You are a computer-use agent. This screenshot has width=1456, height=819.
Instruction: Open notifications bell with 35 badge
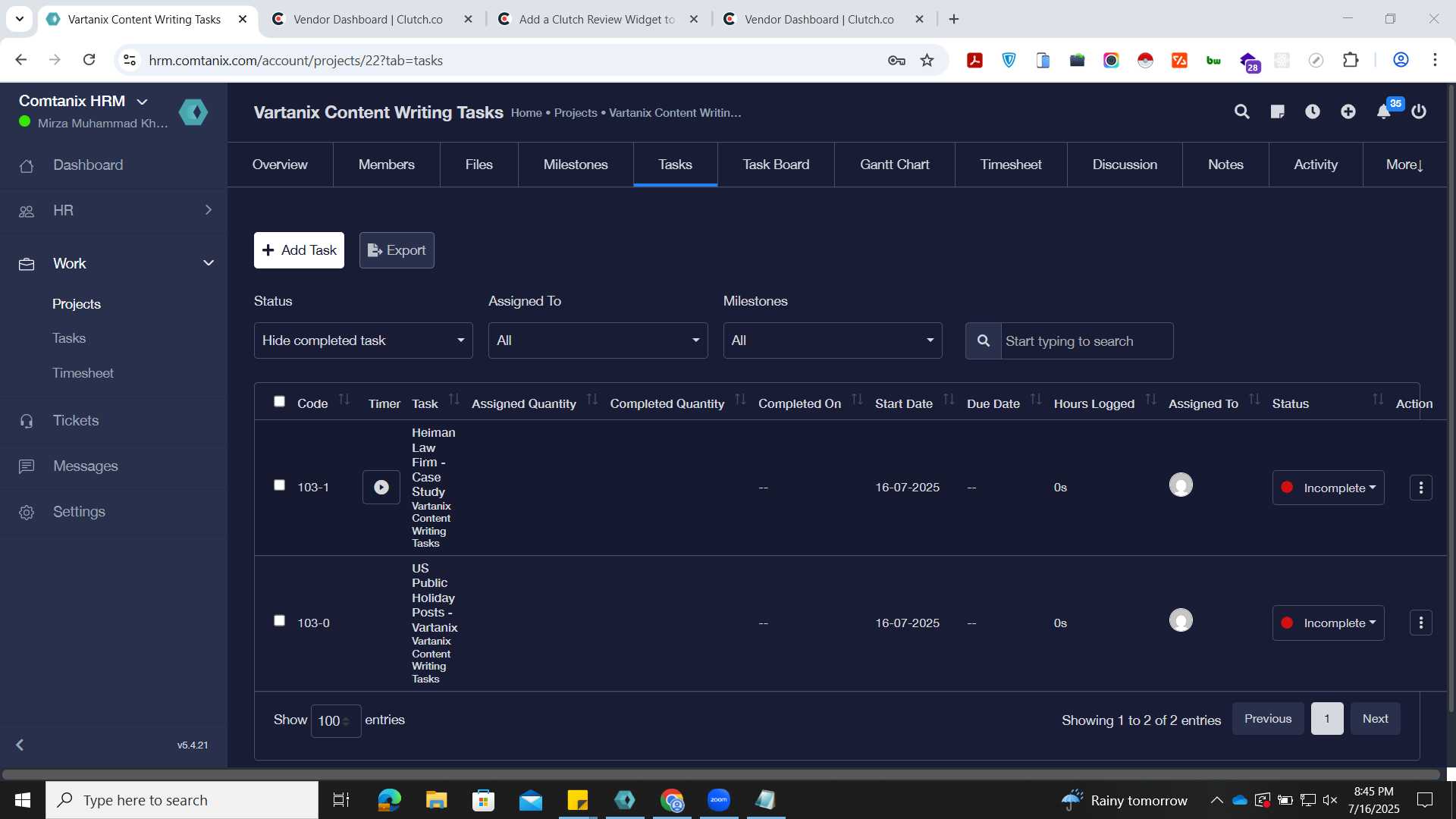point(1385,111)
